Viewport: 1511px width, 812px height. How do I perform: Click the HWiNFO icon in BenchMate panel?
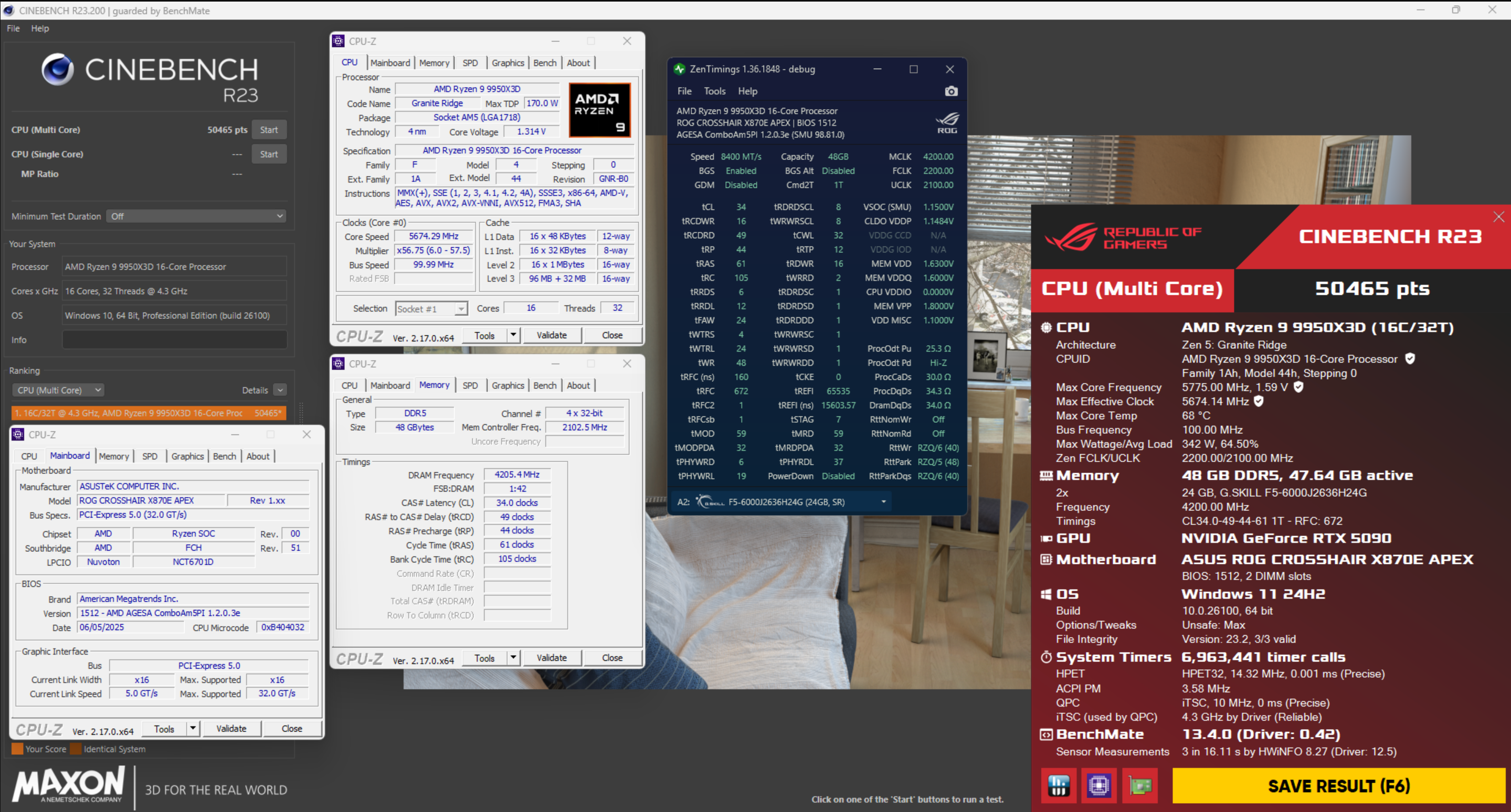pyautogui.click(x=1058, y=786)
